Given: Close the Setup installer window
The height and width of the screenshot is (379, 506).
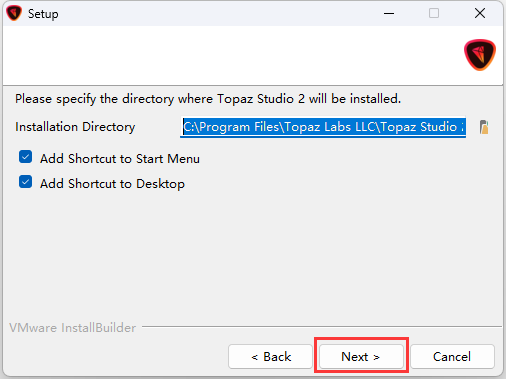Looking at the screenshot, I should point(480,14).
